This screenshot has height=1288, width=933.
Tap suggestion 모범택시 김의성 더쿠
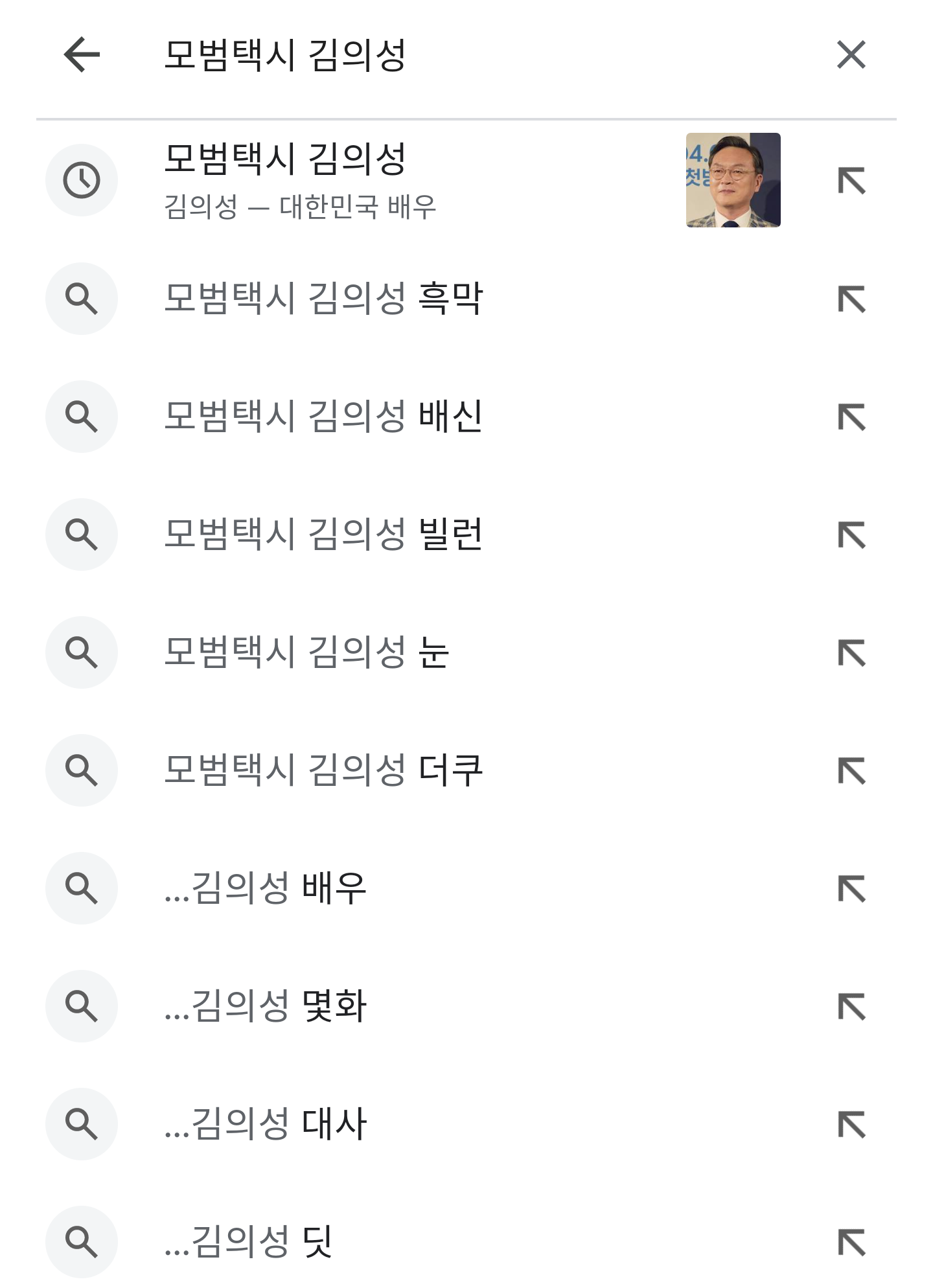pos(323,770)
